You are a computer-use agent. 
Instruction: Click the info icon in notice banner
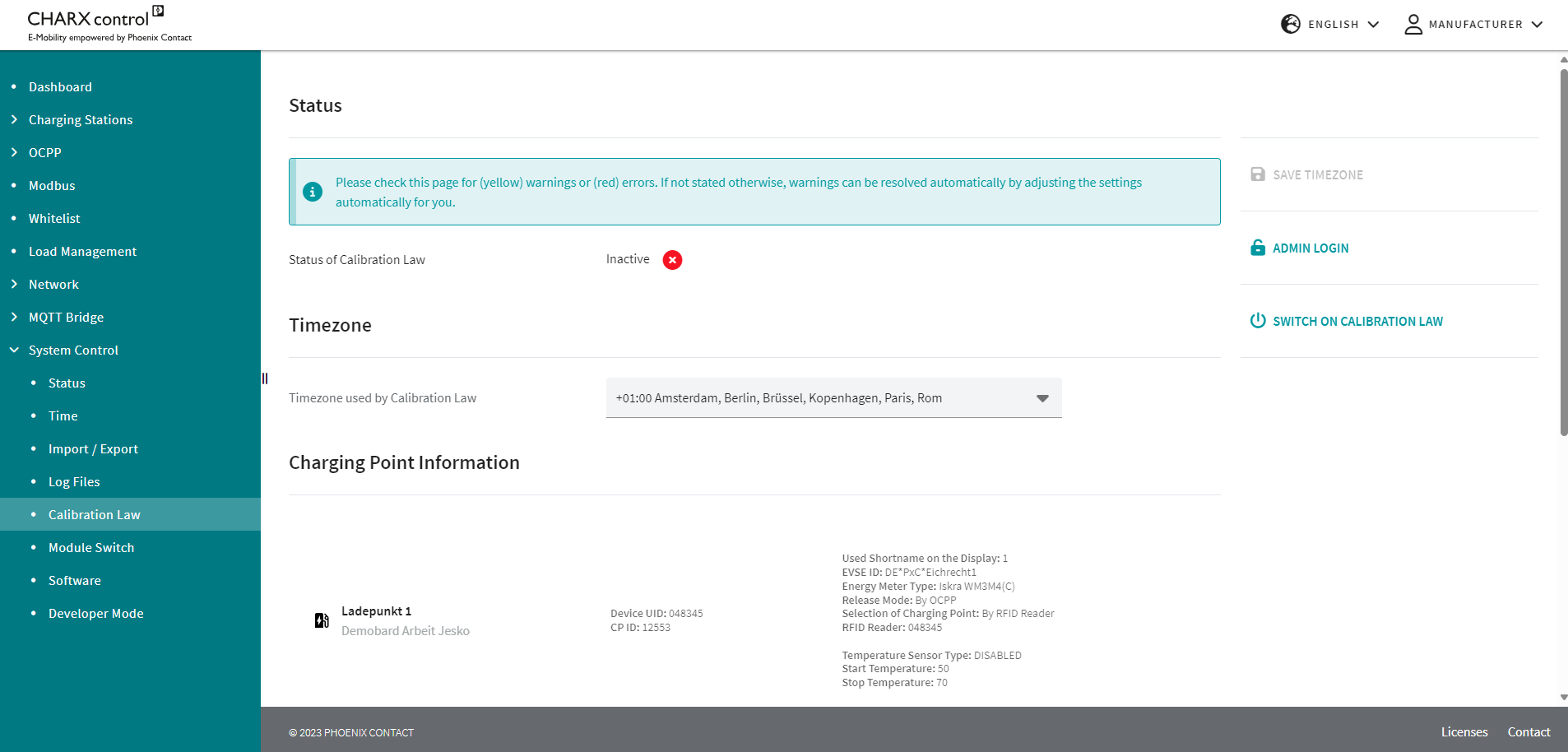(x=313, y=192)
